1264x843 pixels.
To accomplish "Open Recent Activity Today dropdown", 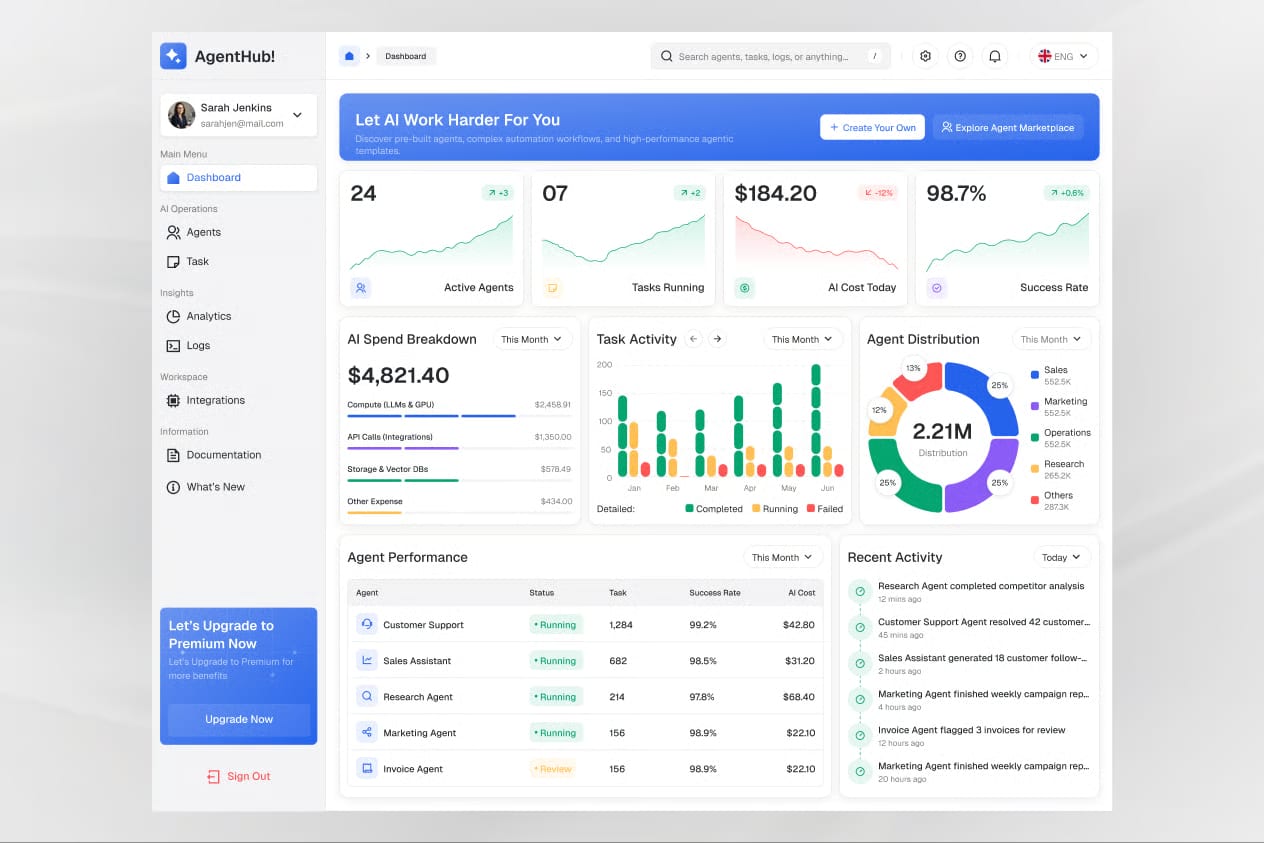I will [1062, 557].
